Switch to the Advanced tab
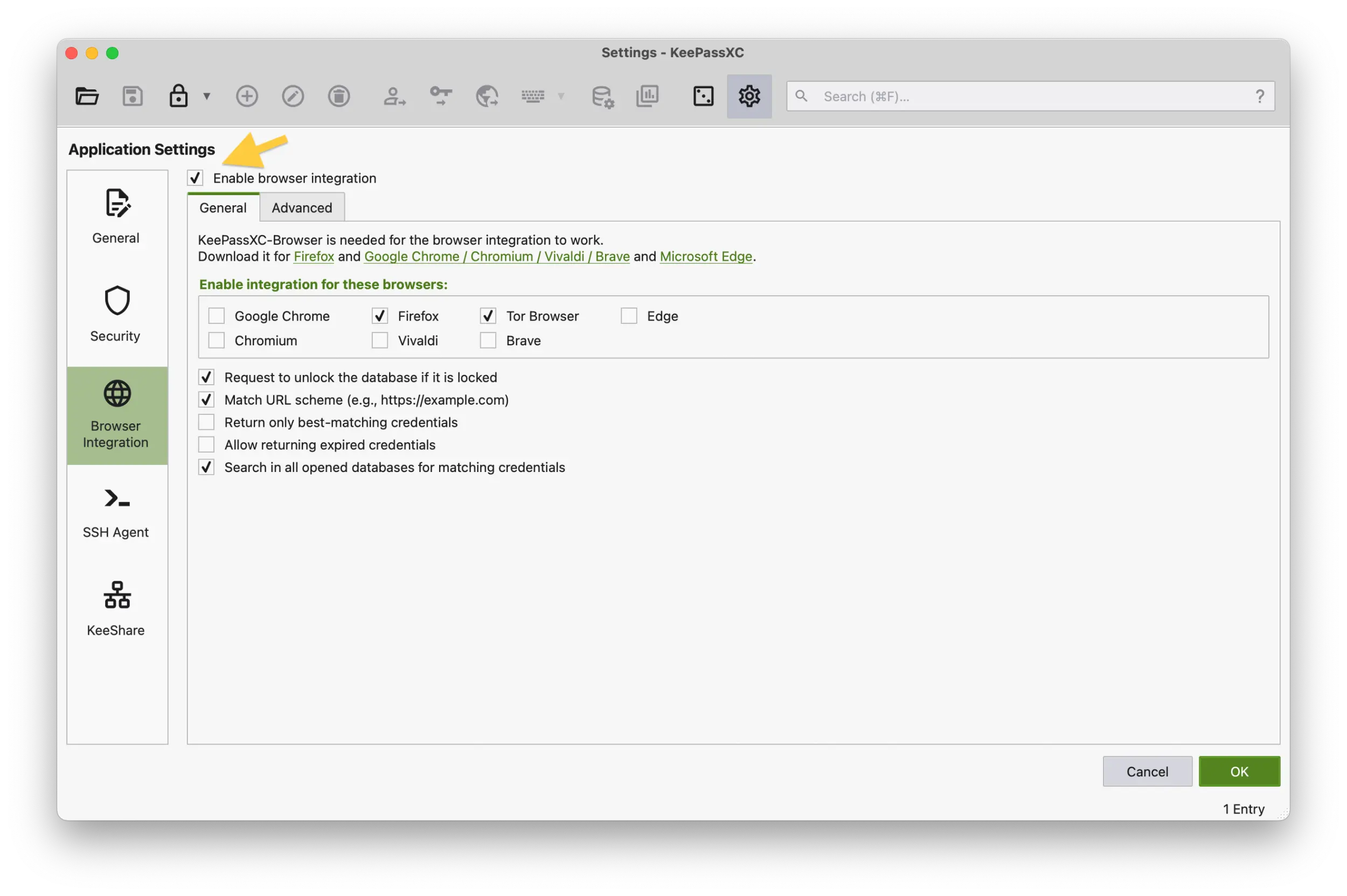 coord(301,207)
